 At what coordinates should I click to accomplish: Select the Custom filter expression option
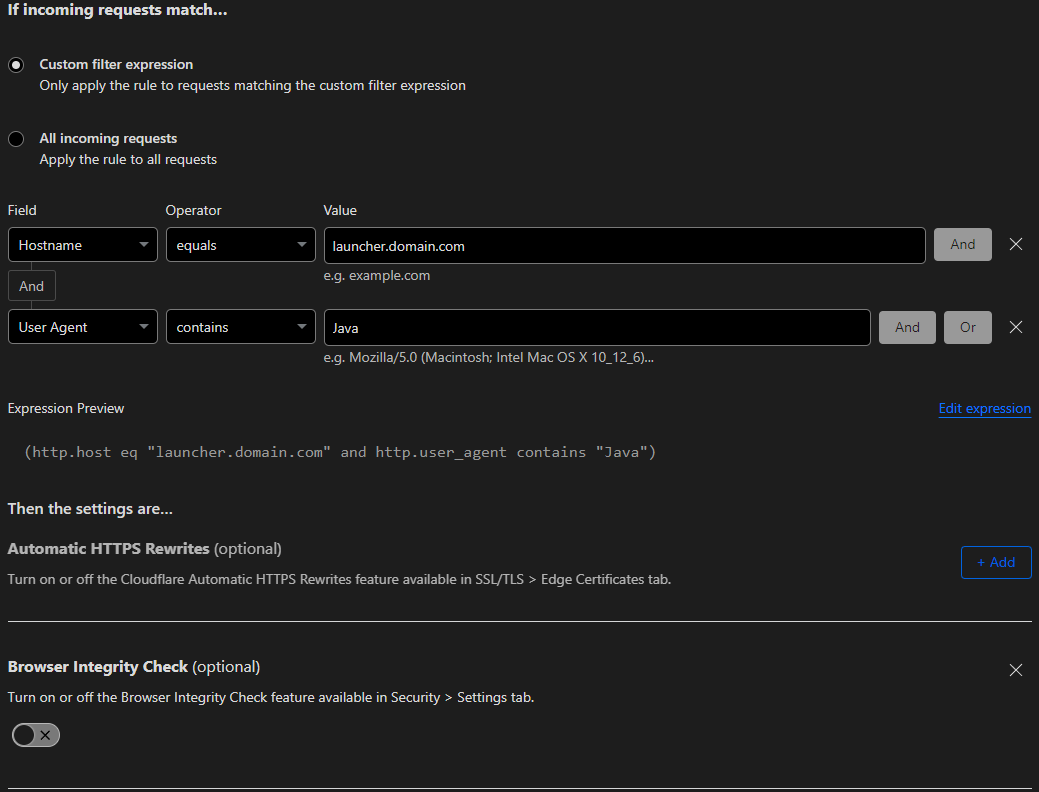(x=16, y=65)
